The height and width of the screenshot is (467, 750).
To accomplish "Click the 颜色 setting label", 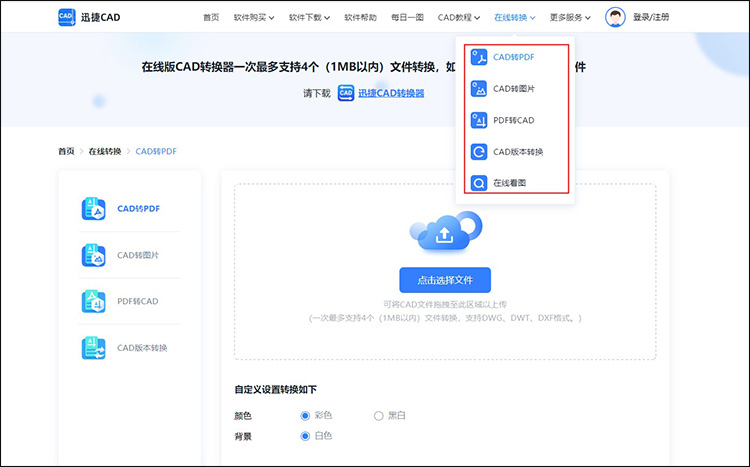I will [243, 416].
